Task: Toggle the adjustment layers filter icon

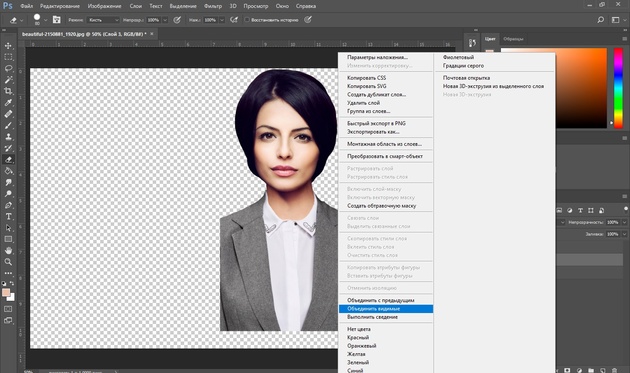Action: [570, 210]
